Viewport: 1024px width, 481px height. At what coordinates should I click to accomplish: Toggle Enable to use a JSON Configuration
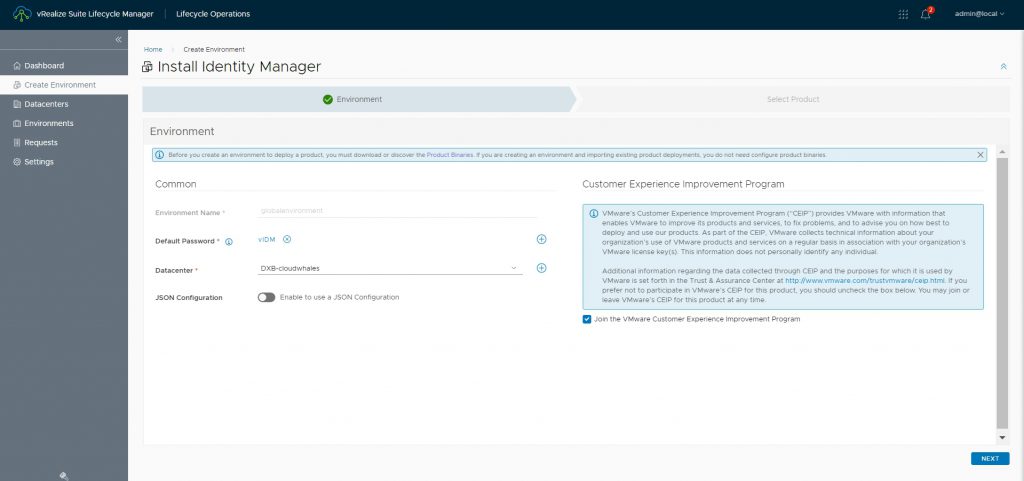(x=266, y=298)
